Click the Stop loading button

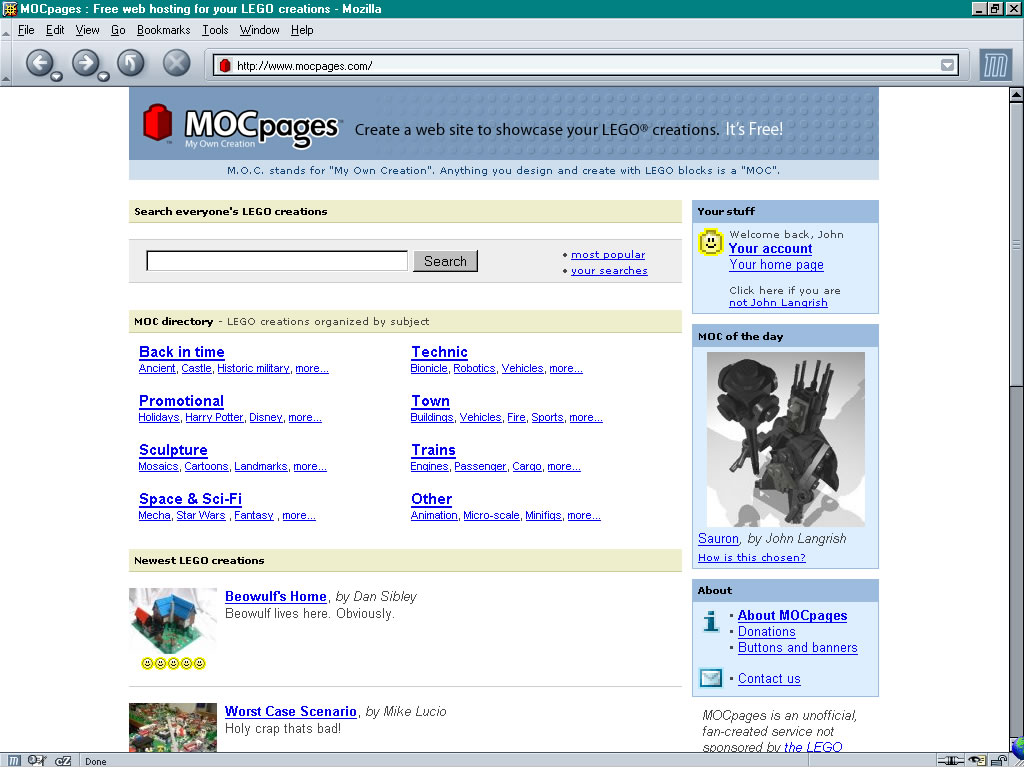click(176, 63)
